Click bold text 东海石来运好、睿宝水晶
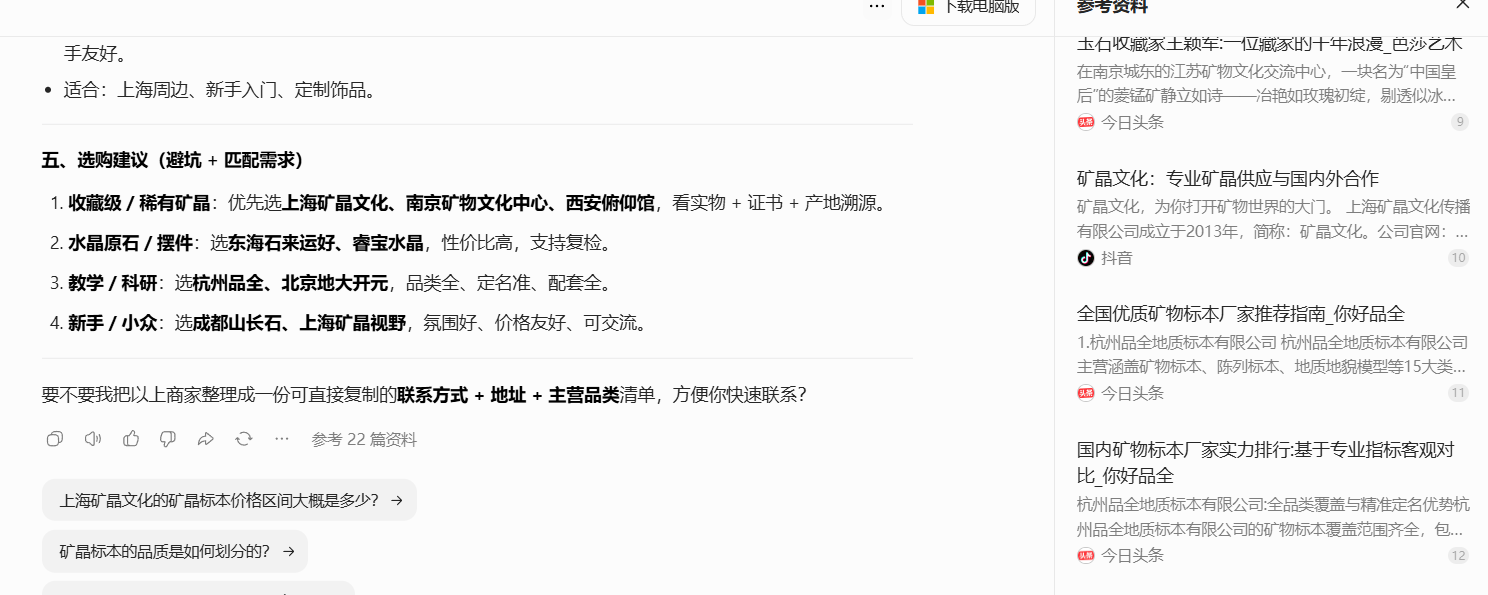This screenshot has height=595, width=1488. [326, 243]
